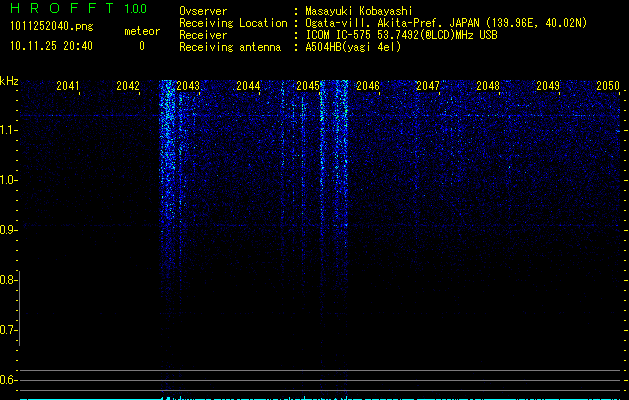Click the A504HB(yagi 4el) antenna text
This screenshot has height=400, width=629.
[353, 47]
